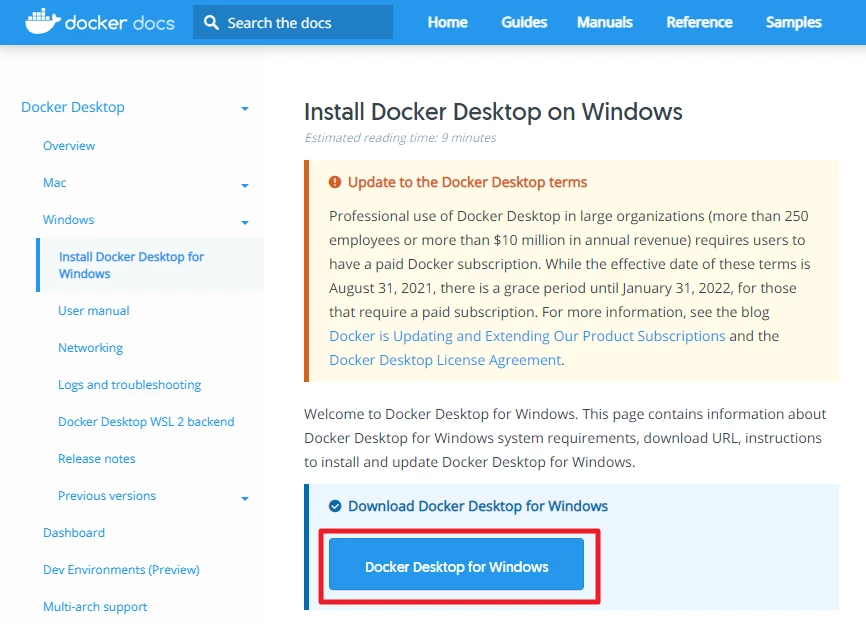Open the Reference navigation item
Viewport: 866px width, 624px height.
coord(699,22)
